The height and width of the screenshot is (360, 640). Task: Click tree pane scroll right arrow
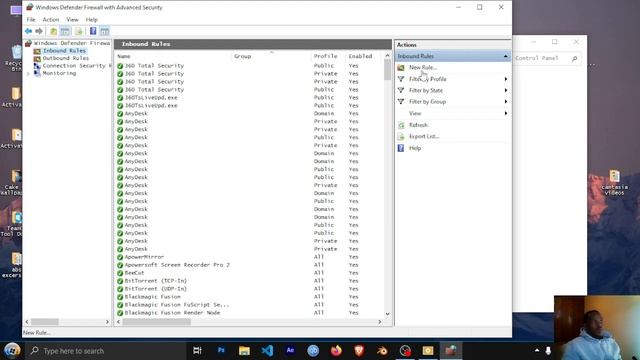[107, 322]
